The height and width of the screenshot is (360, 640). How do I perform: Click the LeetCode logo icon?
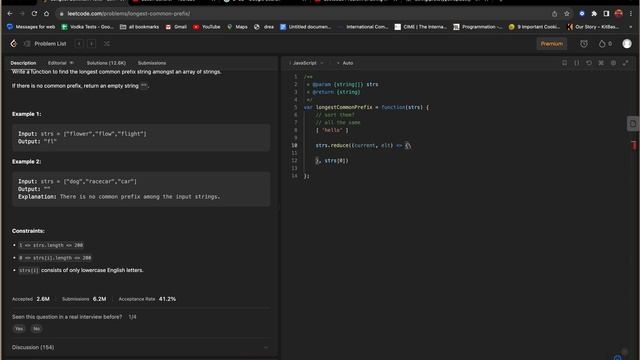pyautogui.click(x=13, y=44)
